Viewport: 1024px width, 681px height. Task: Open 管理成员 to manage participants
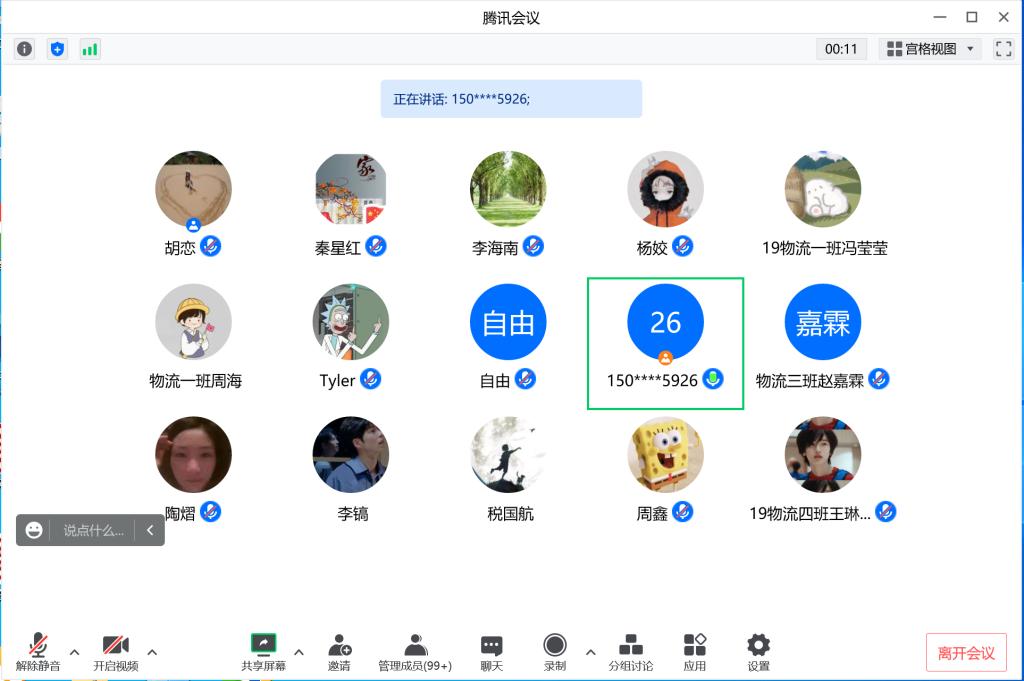(x=415, y=650)
